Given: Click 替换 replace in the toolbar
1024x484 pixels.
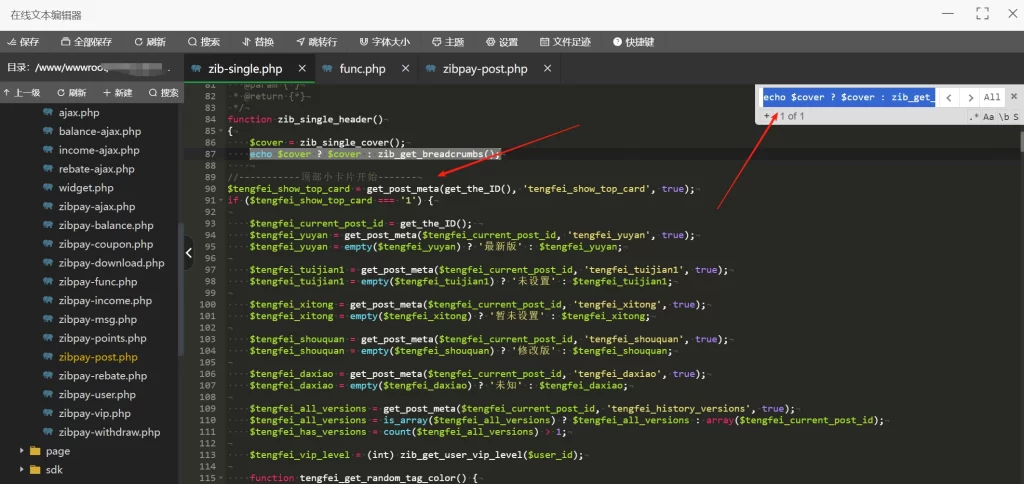Looking at the screenshot, I should (257, 42).
